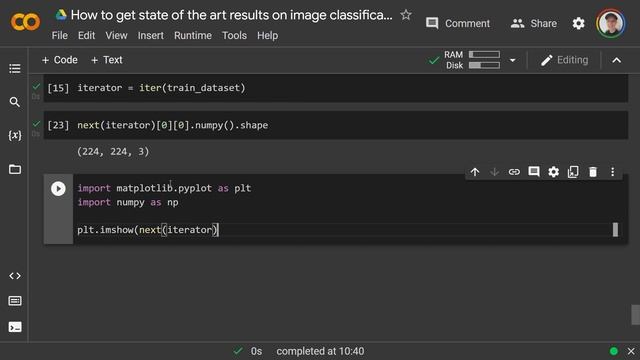The width and height of the screenshot is (640, 360).
Task: Place cursor in plt.imshow line
Action: pos(148,230)
